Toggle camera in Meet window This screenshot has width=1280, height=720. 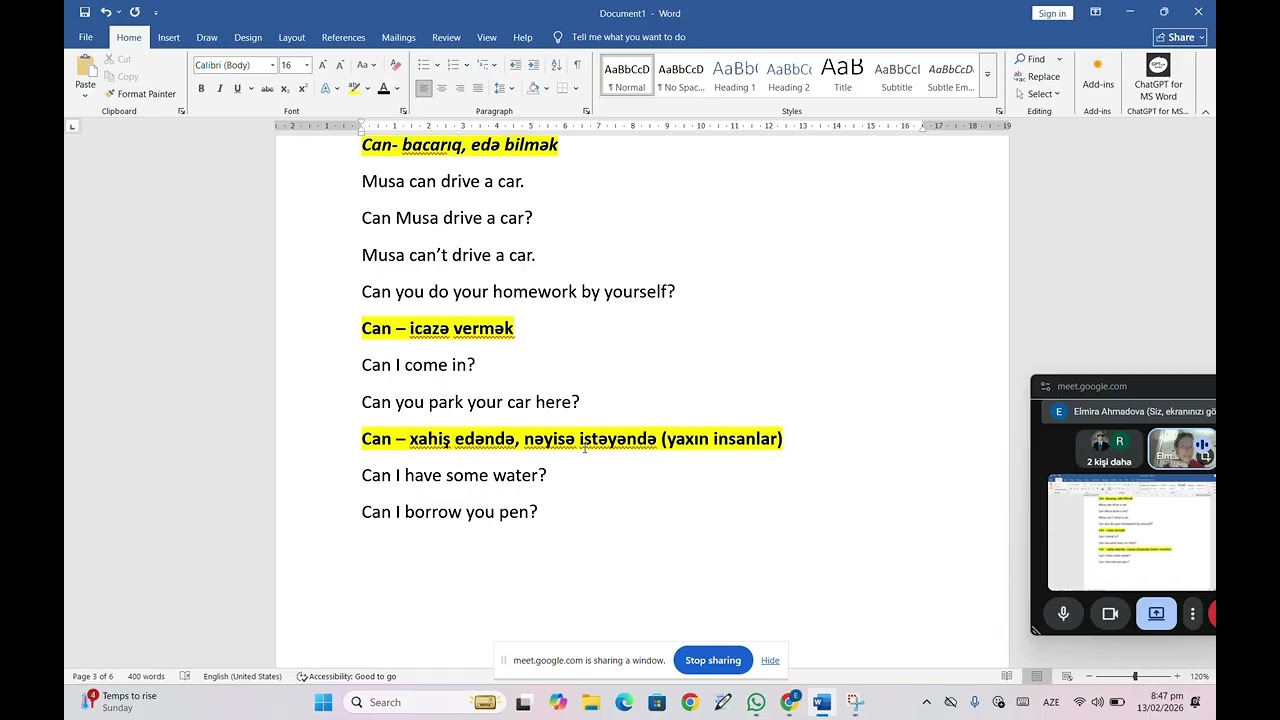point(1110,614)
